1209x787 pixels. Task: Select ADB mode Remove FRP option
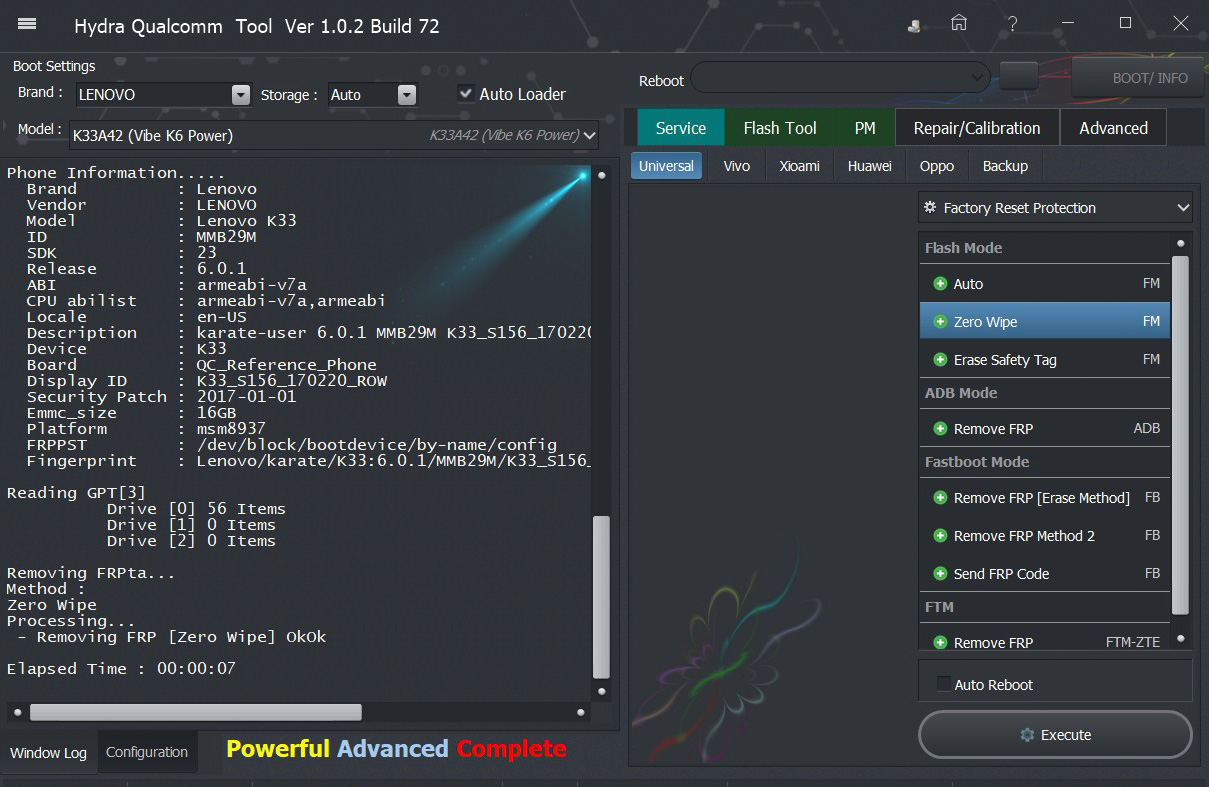click(1044, 429)
